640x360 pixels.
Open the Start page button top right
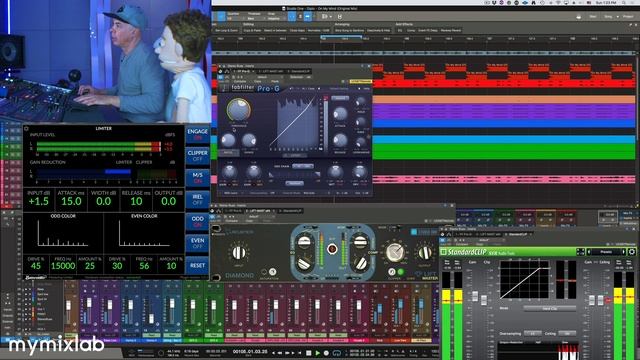pos(593,17)
